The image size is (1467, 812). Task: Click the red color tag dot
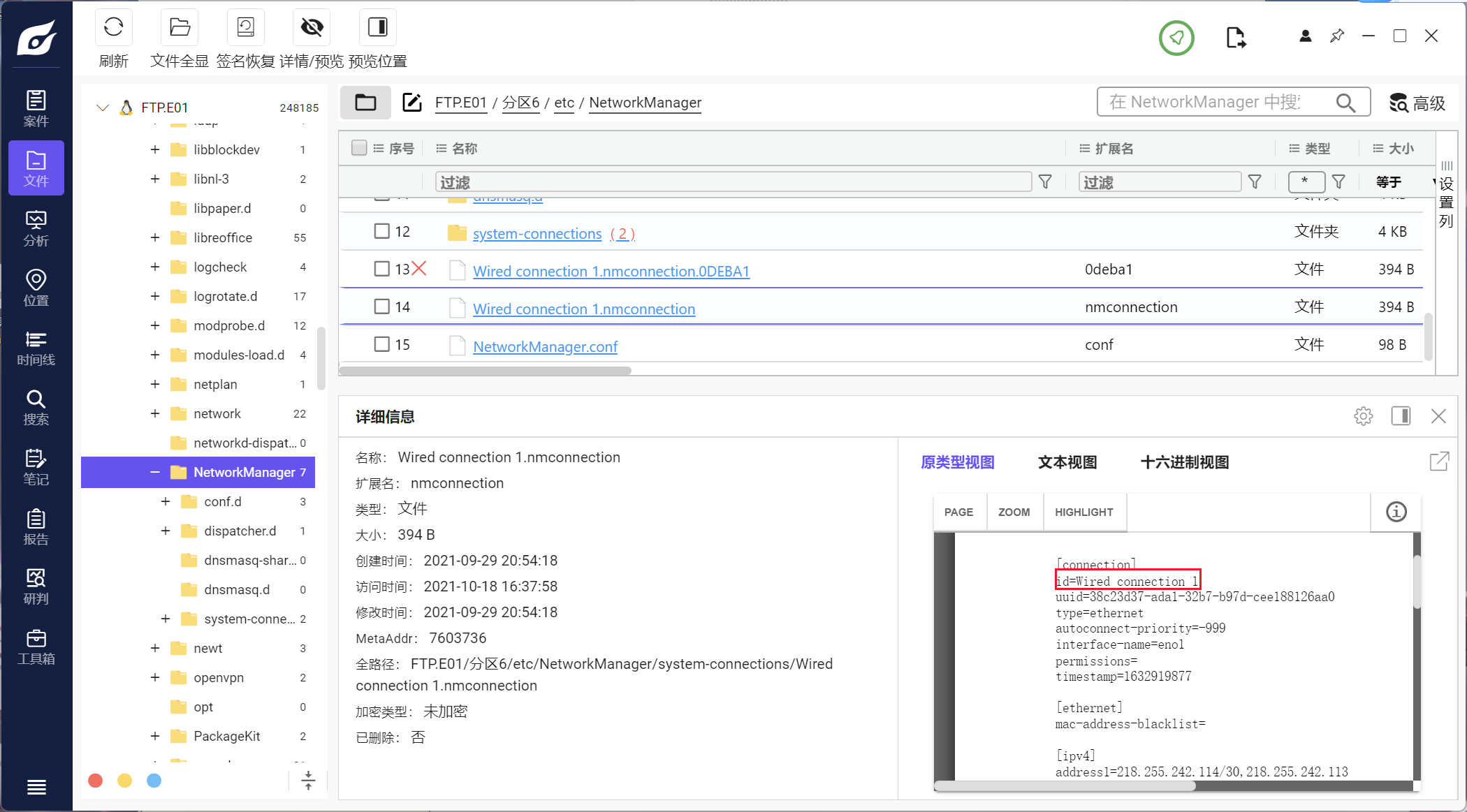(96, 781)
